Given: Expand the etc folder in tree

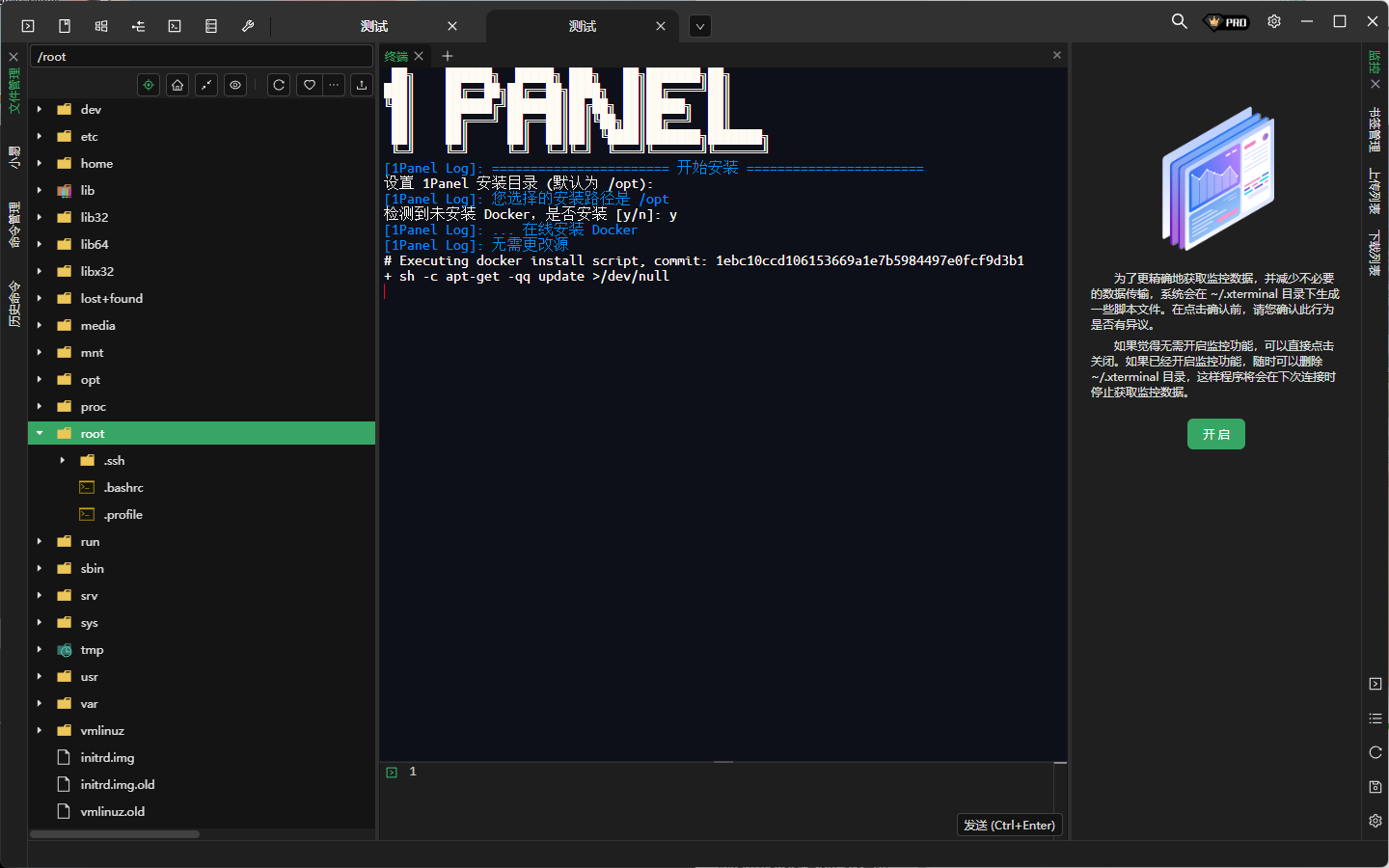Looking at the screenshot, I should pos(40,137).
